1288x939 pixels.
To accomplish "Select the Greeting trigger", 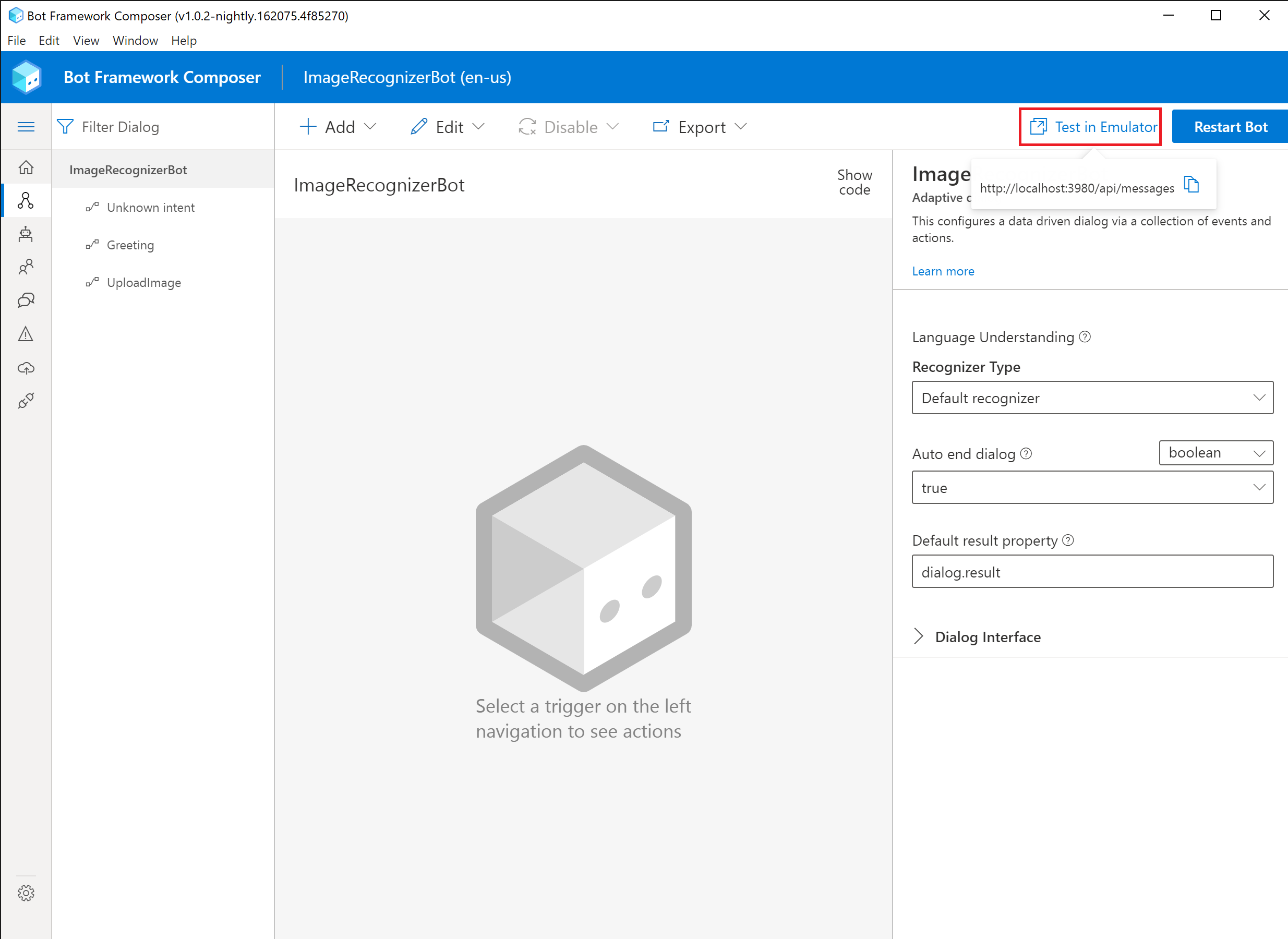I will [163, 245].
